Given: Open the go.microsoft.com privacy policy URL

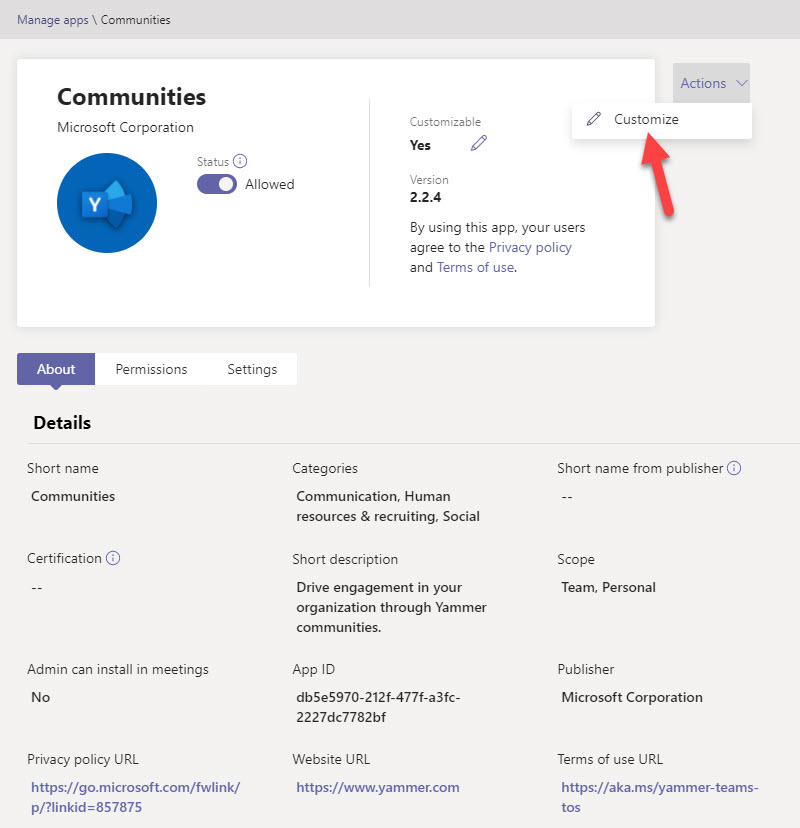Looking at the screenshot, I should point(135,797).
